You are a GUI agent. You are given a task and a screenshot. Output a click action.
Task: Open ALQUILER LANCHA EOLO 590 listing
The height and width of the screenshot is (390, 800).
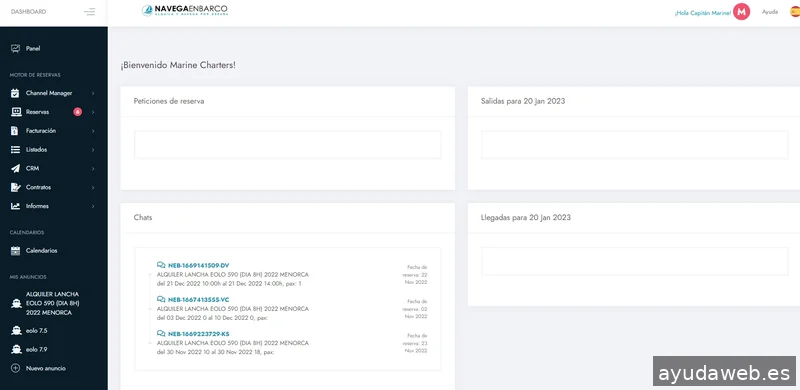(53, 304)
